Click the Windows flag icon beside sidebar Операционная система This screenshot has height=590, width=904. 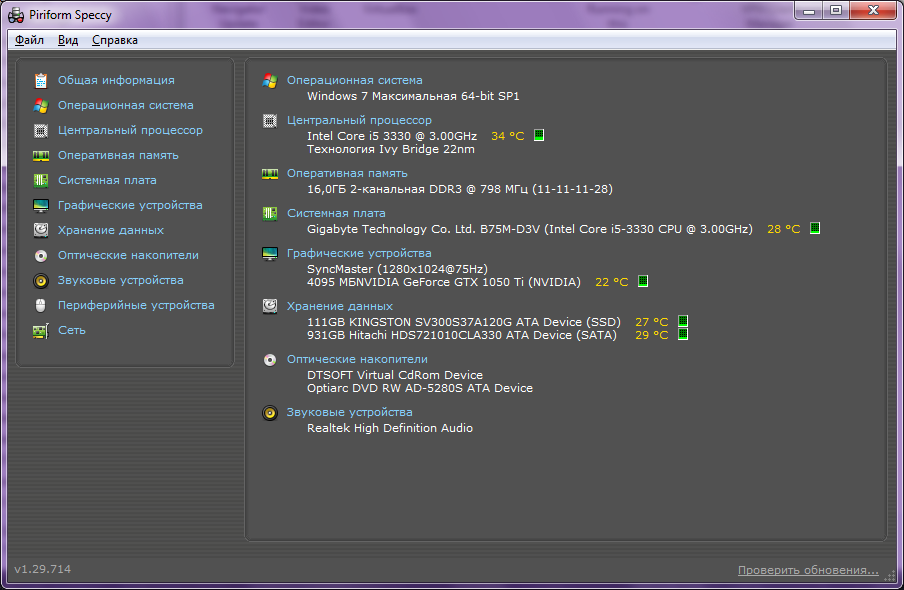[x=40, y=106]
